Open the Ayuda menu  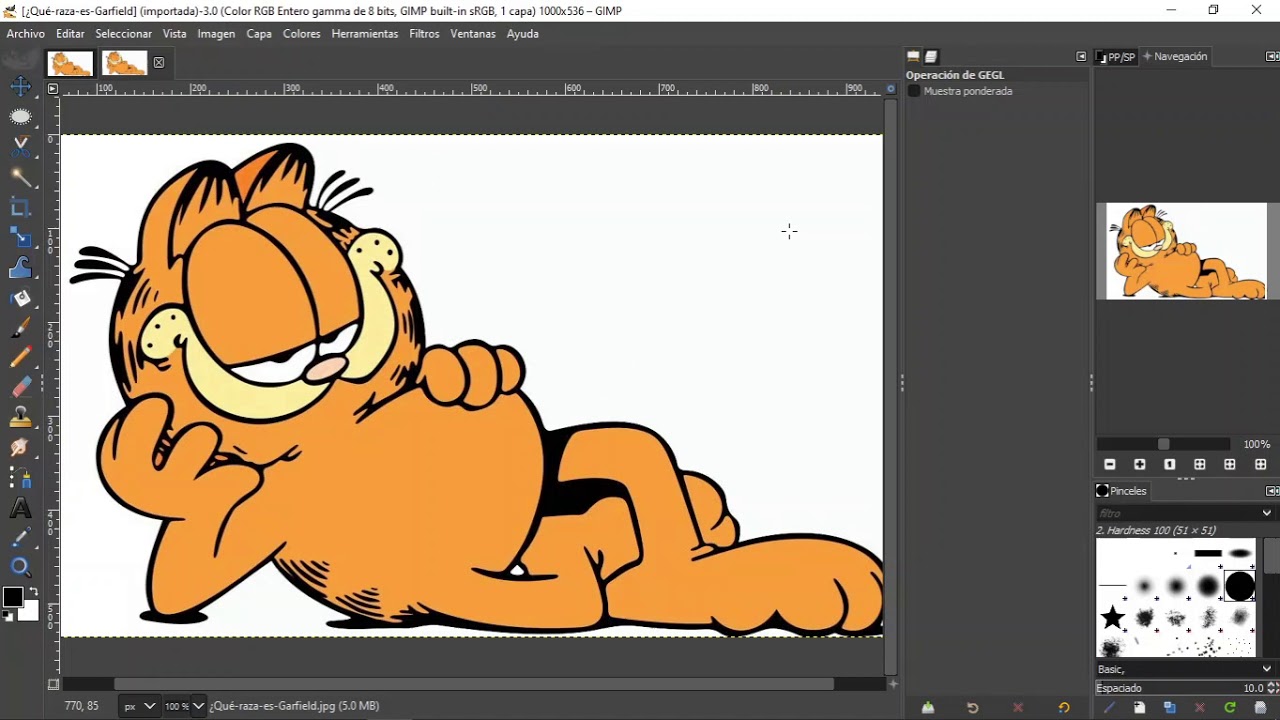[x=523, y=33]
